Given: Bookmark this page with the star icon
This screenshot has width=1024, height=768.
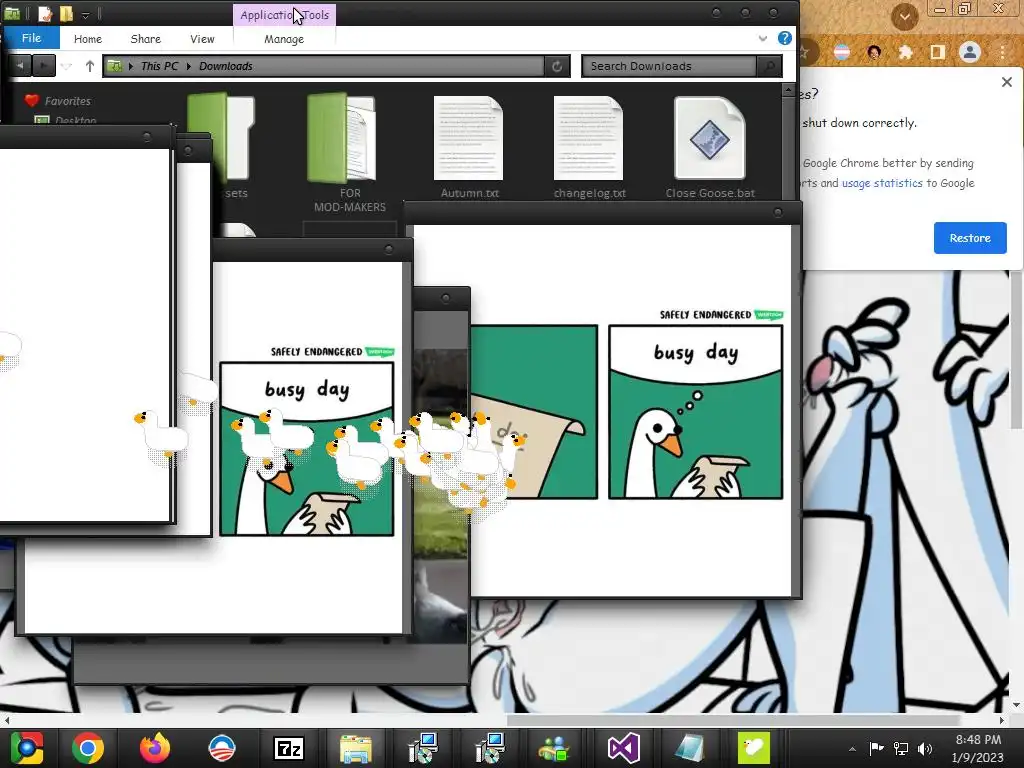Looking at the screenshot, I should click(x=805, y=52).
